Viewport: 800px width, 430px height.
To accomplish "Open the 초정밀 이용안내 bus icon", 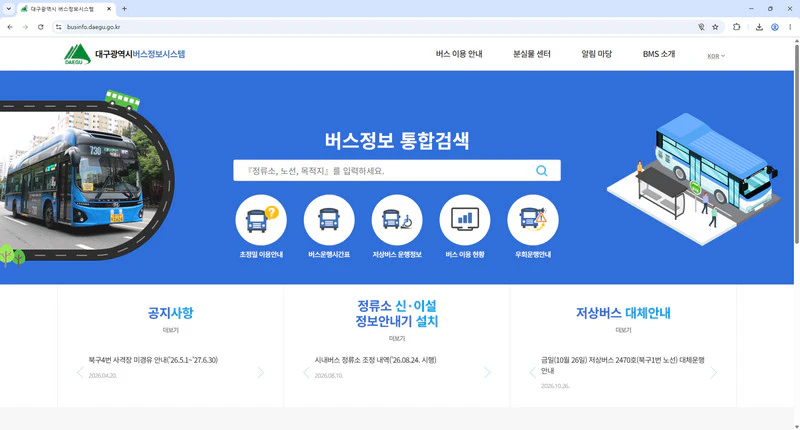I will [x=261, y=220].
